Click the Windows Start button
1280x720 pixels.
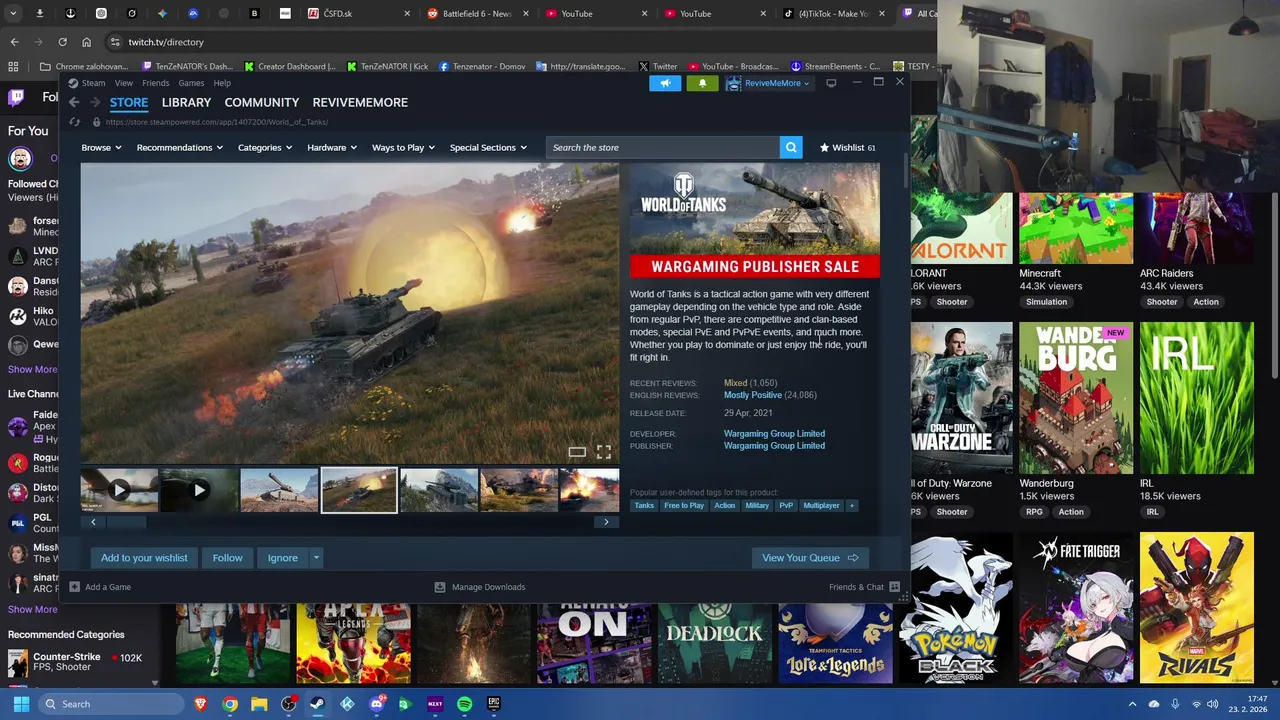(21, 704)
